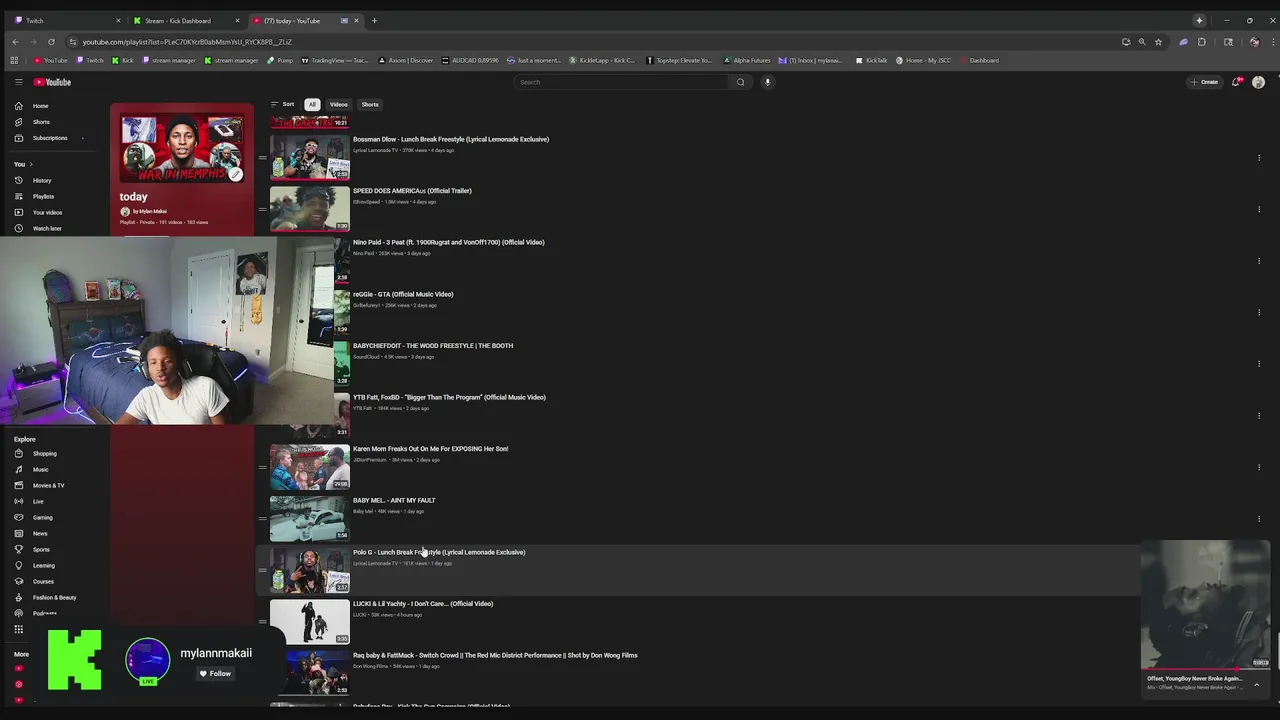Switch to Stream - Kick Dashboard tab
The image size is (1280, 720).
click(186, 20)
